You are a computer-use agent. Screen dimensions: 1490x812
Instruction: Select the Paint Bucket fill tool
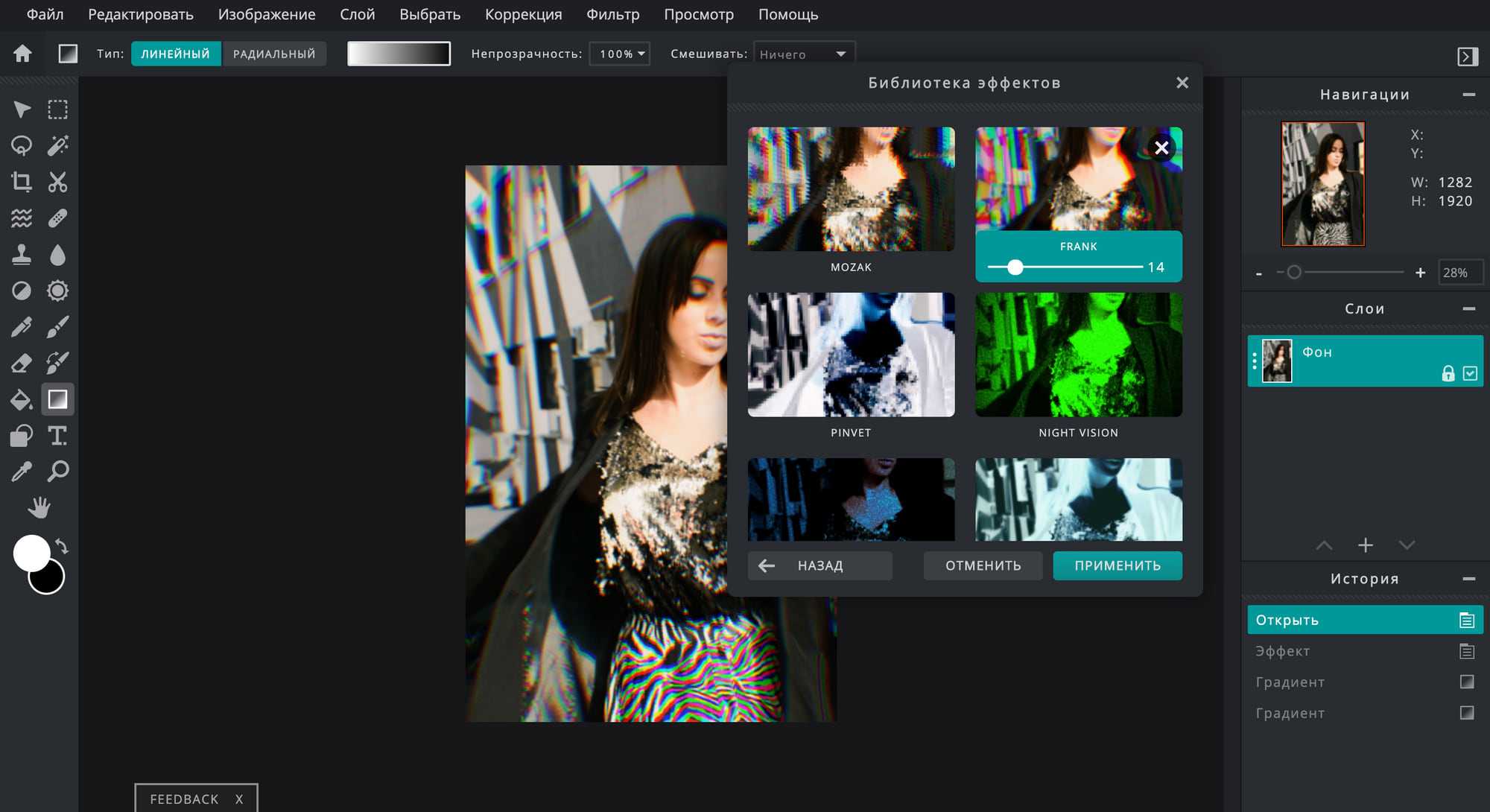(22, 400)
